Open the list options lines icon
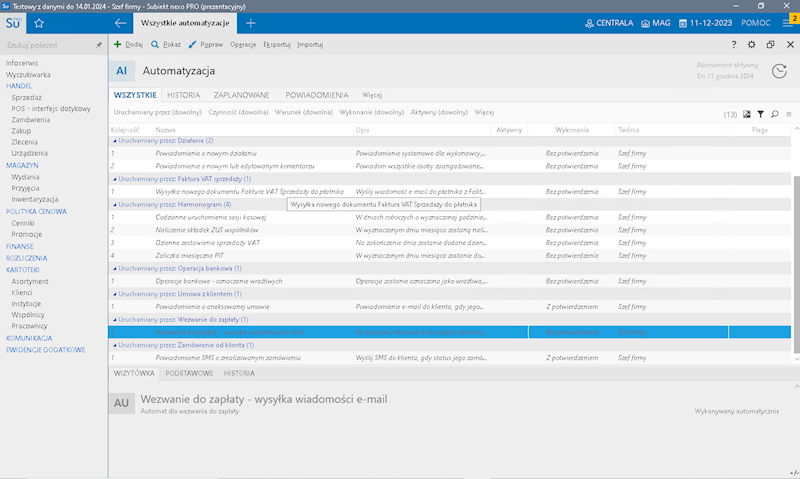 [x=789, y=114]
